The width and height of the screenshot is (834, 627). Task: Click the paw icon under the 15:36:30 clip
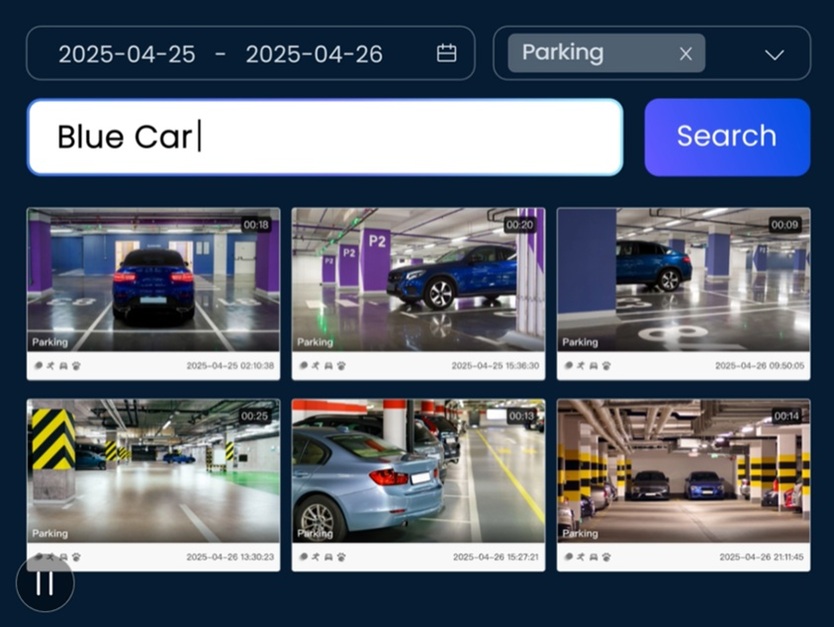[x=341, y=366]
